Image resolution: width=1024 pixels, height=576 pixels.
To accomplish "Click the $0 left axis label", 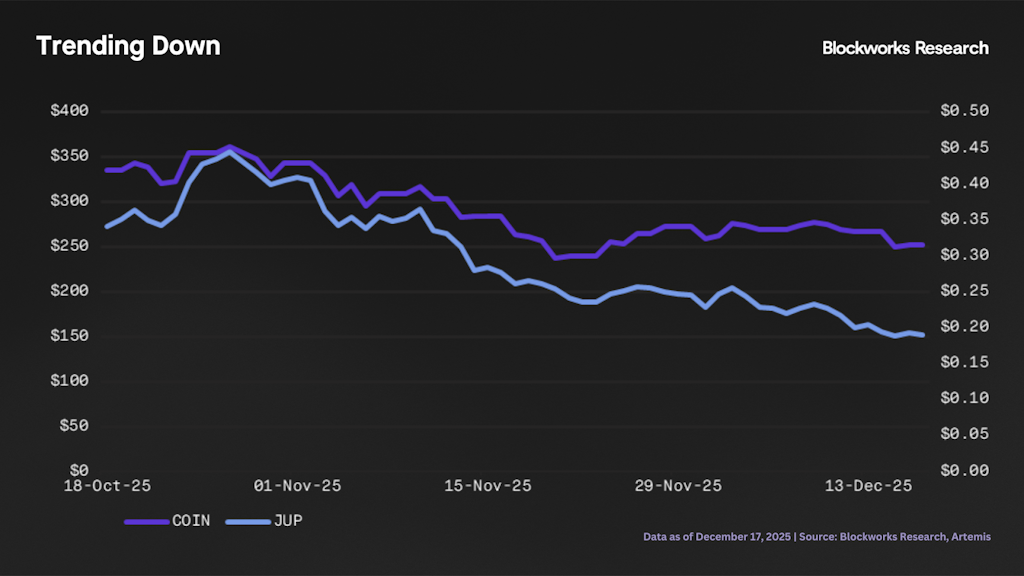I will tap(80, 470).
